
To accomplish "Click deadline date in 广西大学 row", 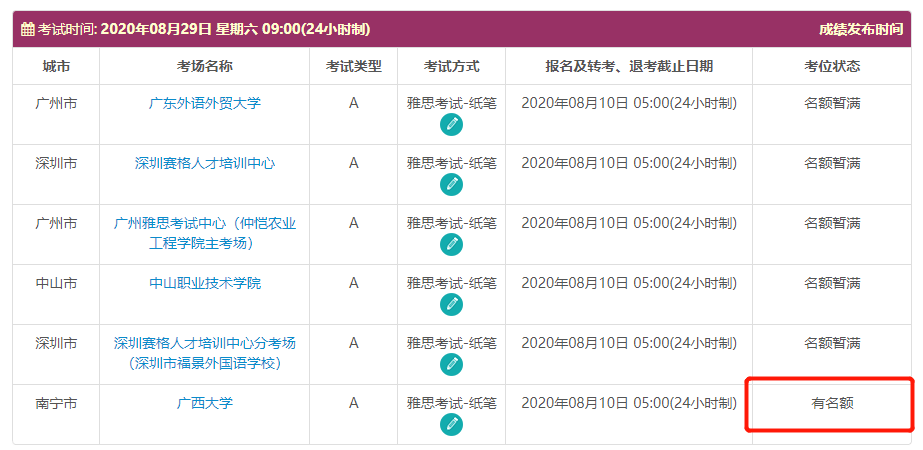I will (629, 403).
